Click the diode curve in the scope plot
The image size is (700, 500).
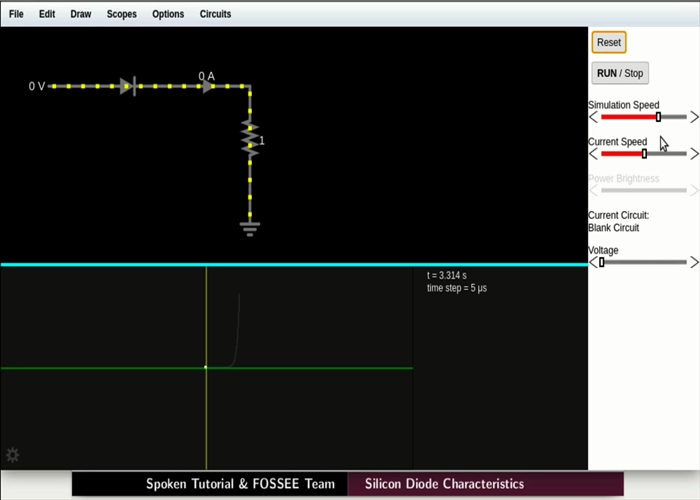pyautogui.click(x=237, y=320)
